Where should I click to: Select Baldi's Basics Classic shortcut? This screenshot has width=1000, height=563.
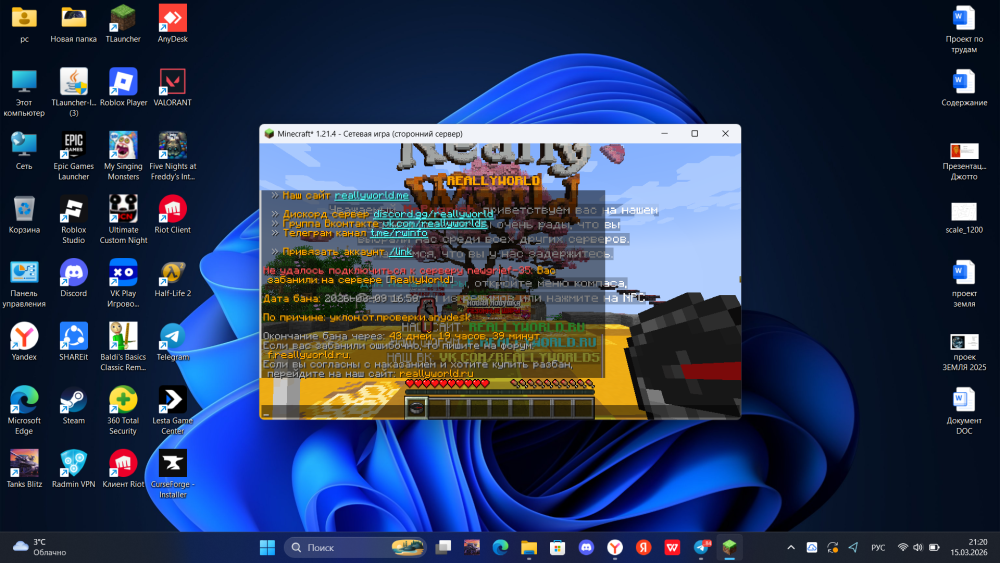(x=123, y=348)
